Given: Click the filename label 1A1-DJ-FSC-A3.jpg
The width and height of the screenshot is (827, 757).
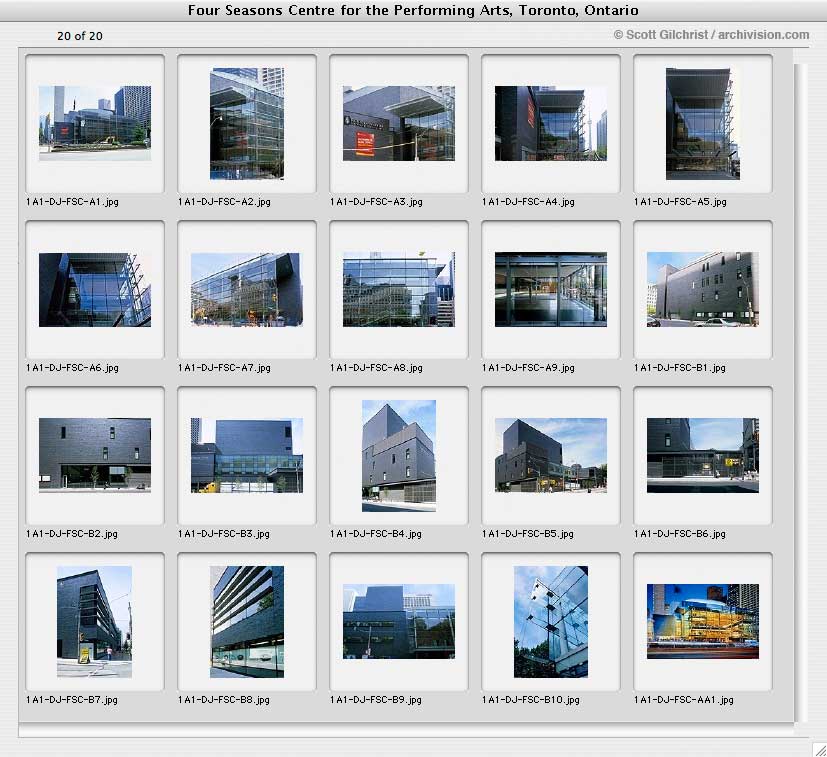Looking at the screenshot, I should click(x=376, y=202).
